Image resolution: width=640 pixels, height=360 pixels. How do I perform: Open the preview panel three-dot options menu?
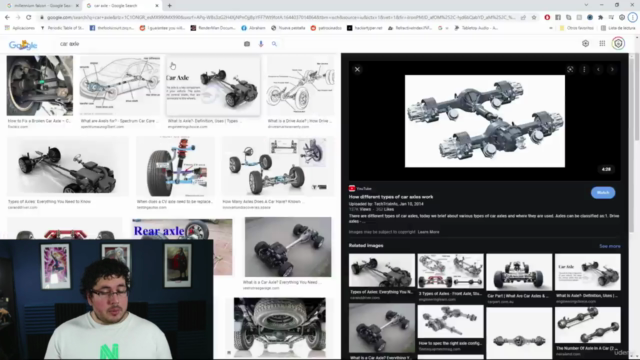tap(584, 69)
